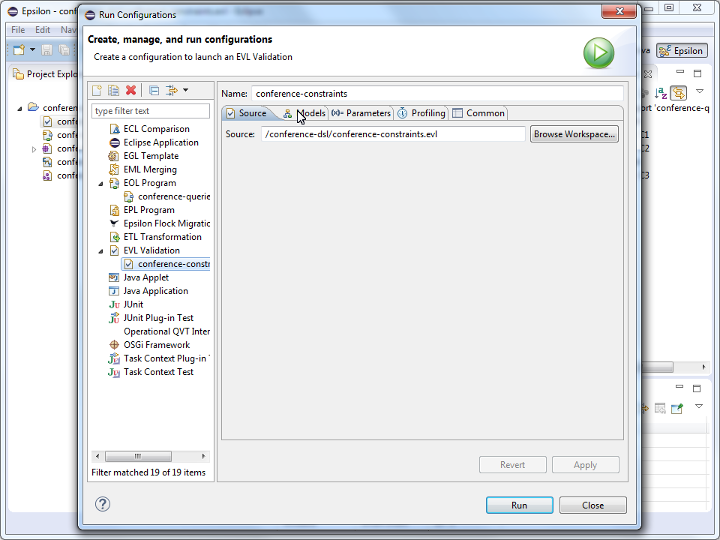This screenshot has height=540, width=720.
Task: Select the OSGi Framework configuration type
Action: click(x=156, y=345)
